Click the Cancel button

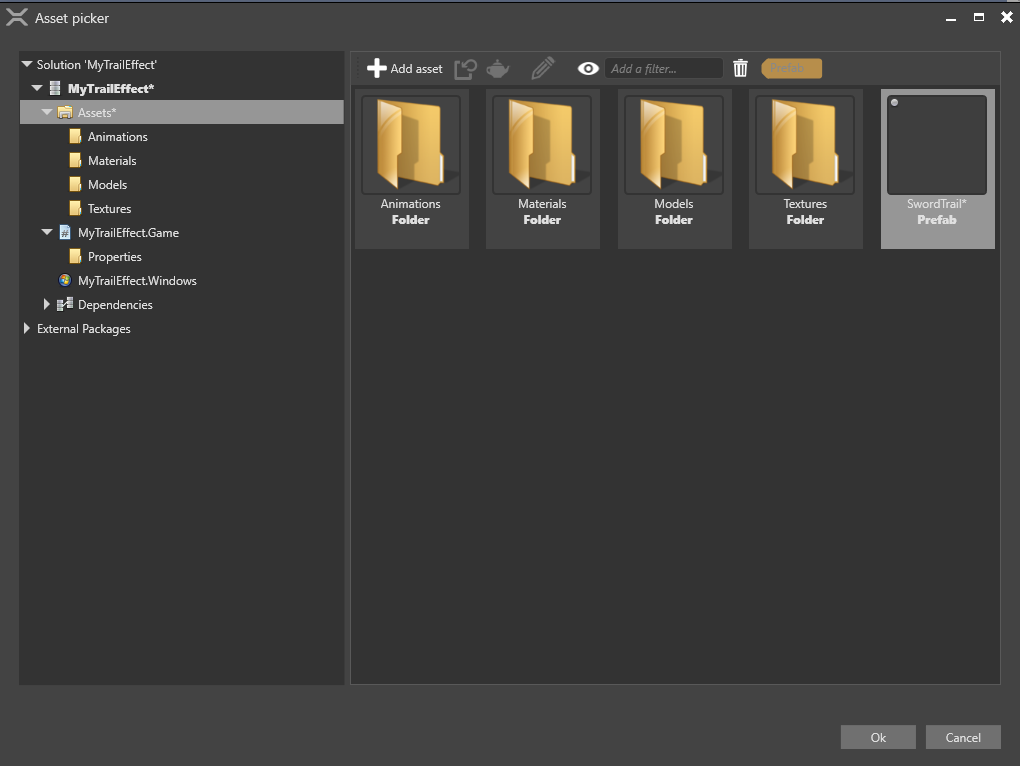[x=962, y=737]
